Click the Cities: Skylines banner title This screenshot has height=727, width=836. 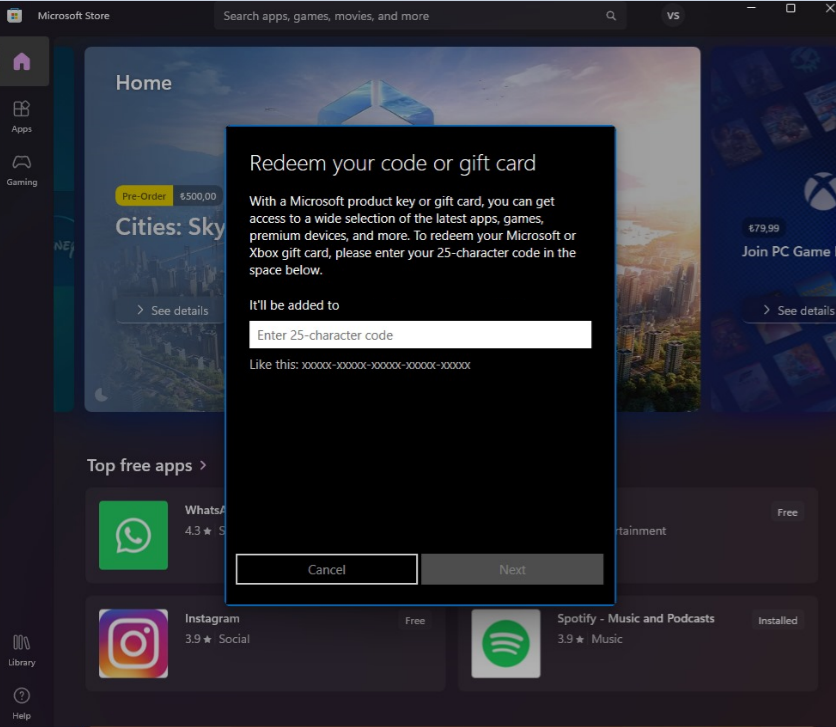pos(170,227)
